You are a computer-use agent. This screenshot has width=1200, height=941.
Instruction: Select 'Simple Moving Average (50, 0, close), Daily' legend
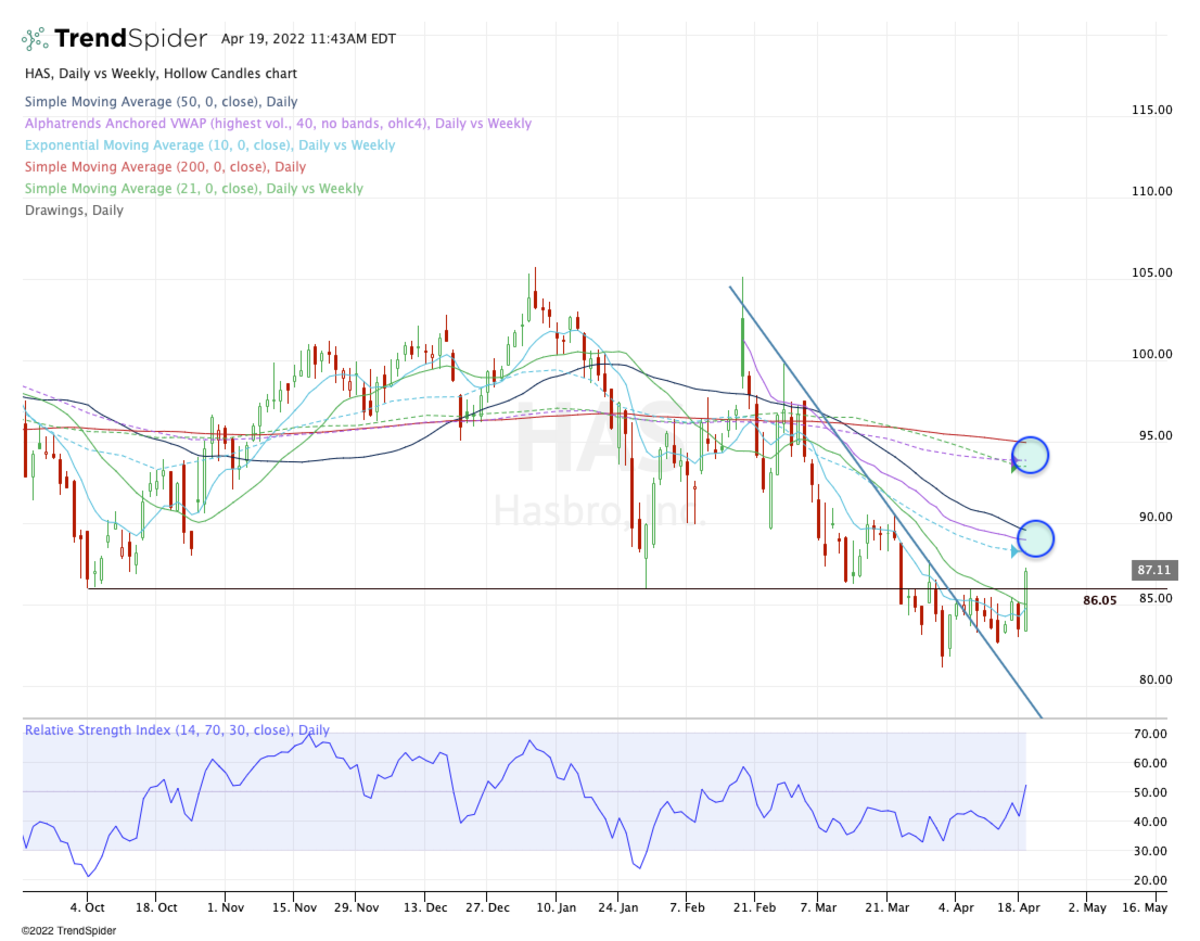161,101
